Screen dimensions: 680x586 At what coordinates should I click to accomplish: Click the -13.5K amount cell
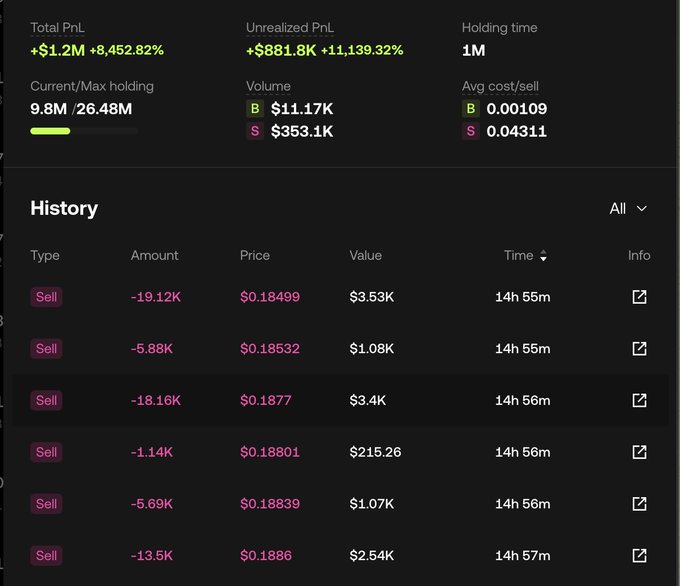(151, 555)
